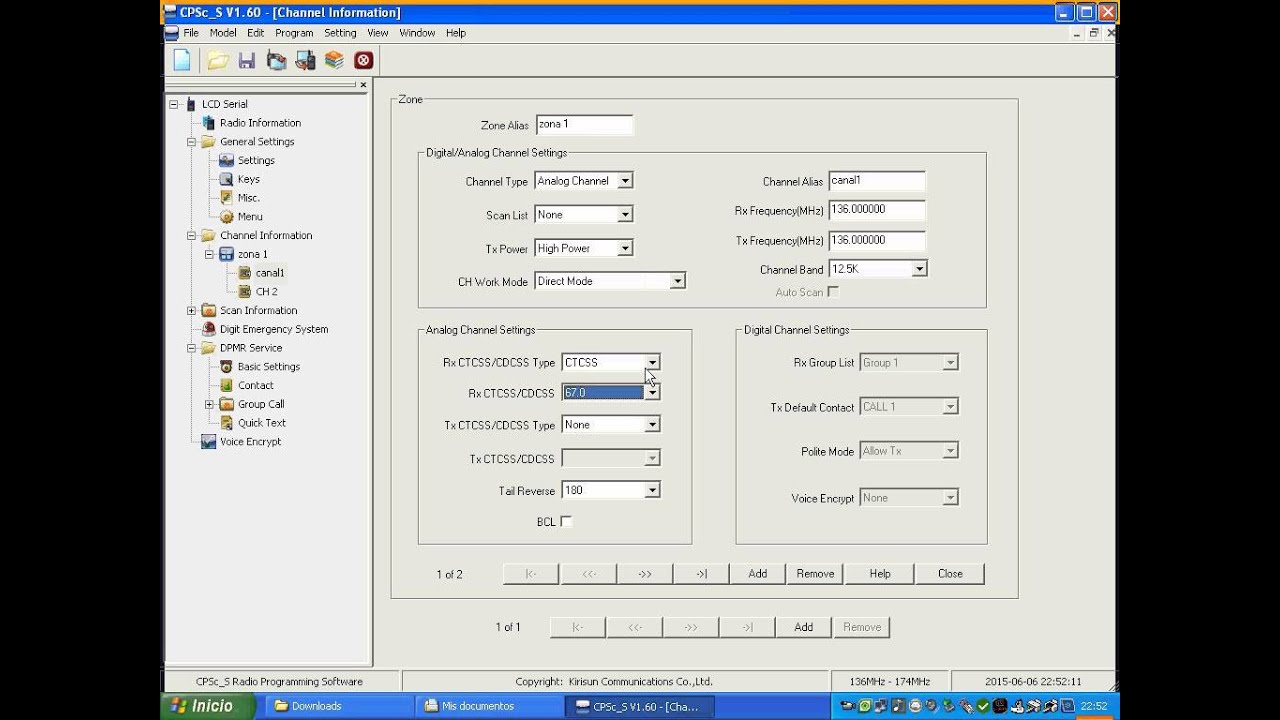Open the Edit menu
1280x720 pixels.
[x=256, y=33]
